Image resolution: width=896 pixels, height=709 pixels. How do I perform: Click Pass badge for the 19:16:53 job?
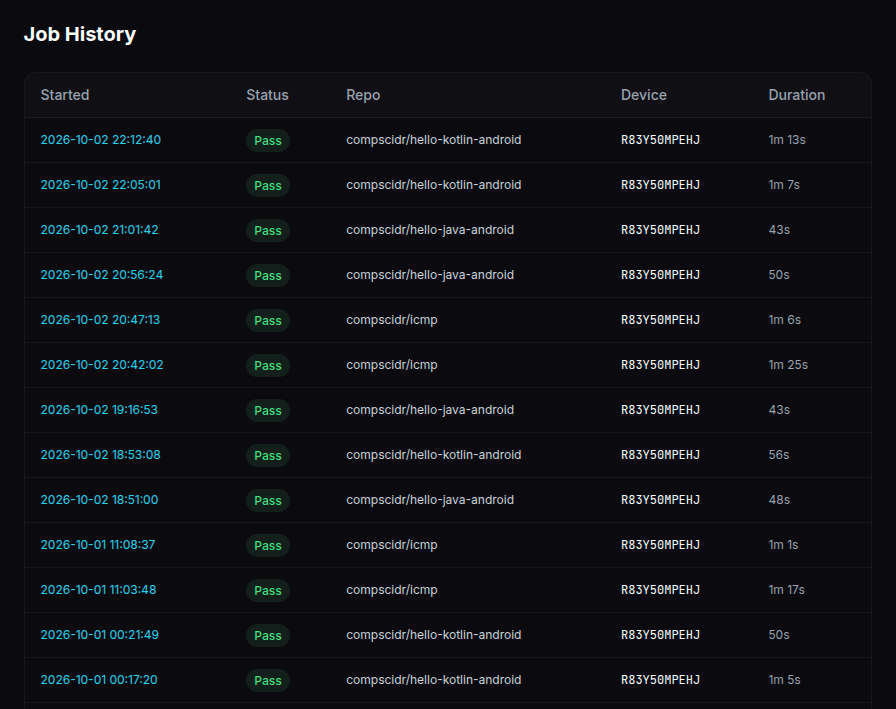pyautogui.click(x=268, y=411)
